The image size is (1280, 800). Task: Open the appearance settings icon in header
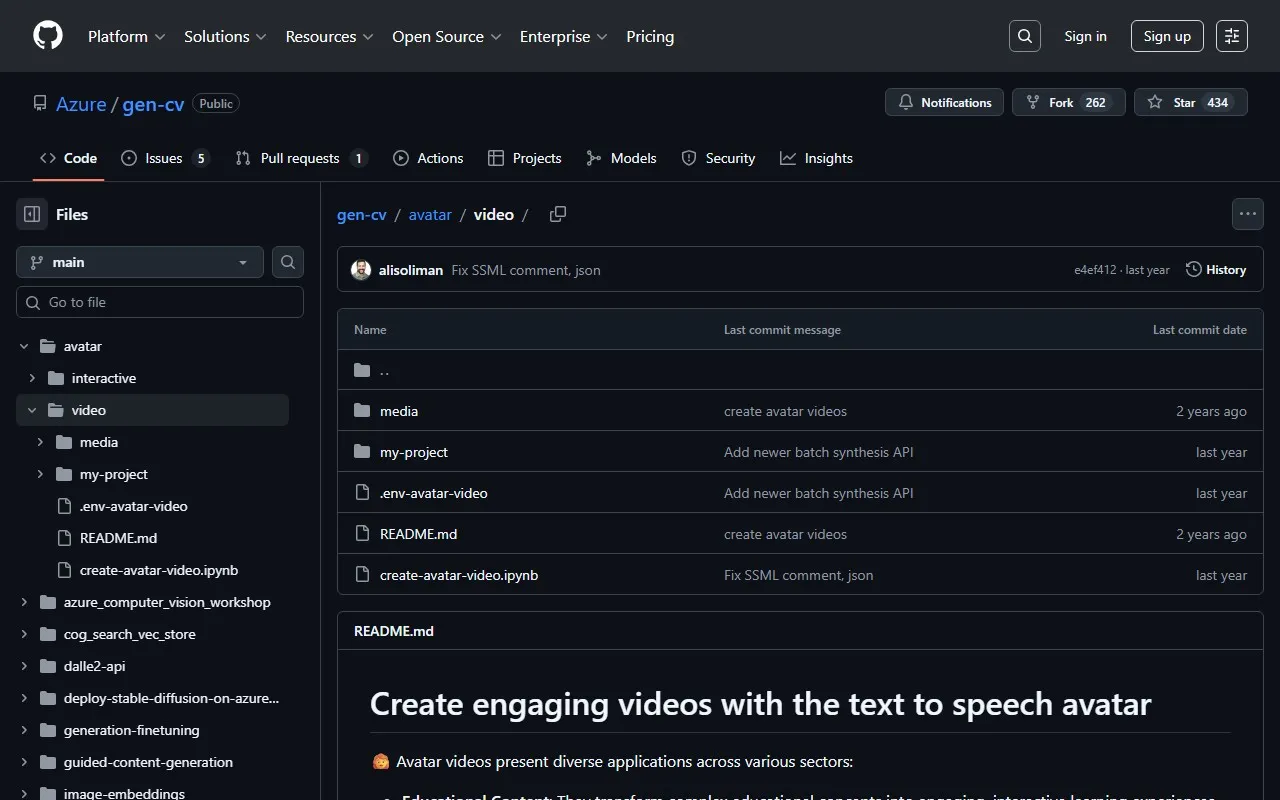tap(1232, 36)
